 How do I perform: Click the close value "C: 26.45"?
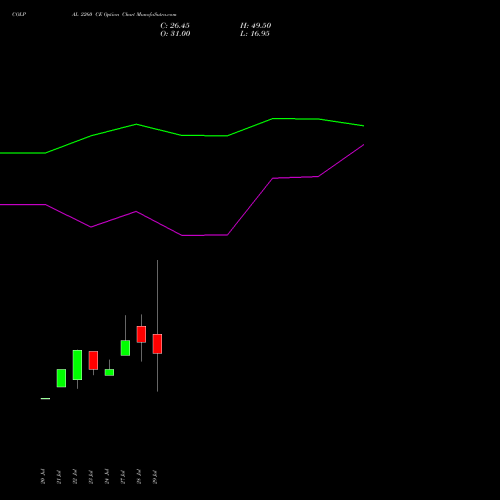175,26
